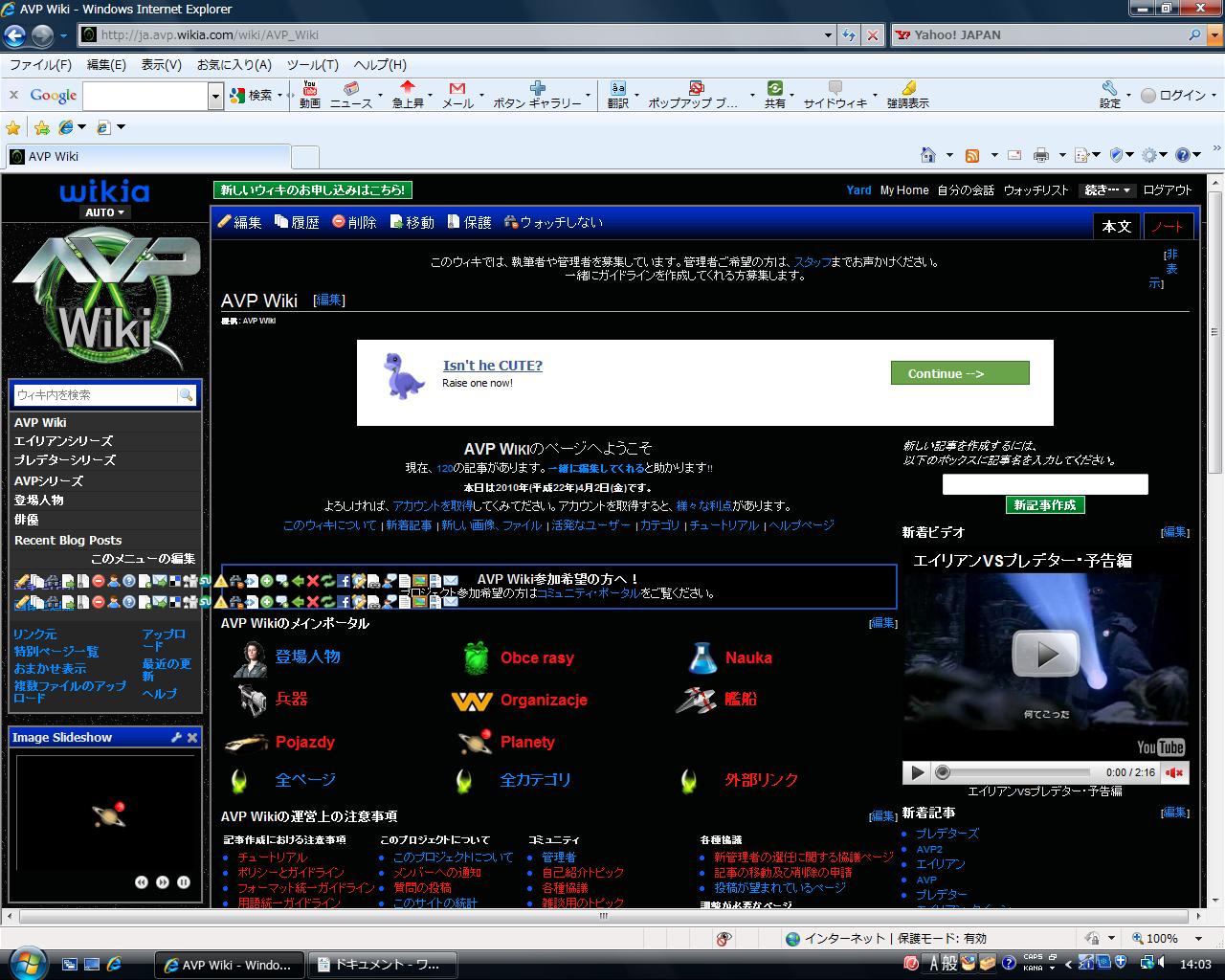
Task: Open ボタン ギャラリー button gallery
Action: coord(537,95)
